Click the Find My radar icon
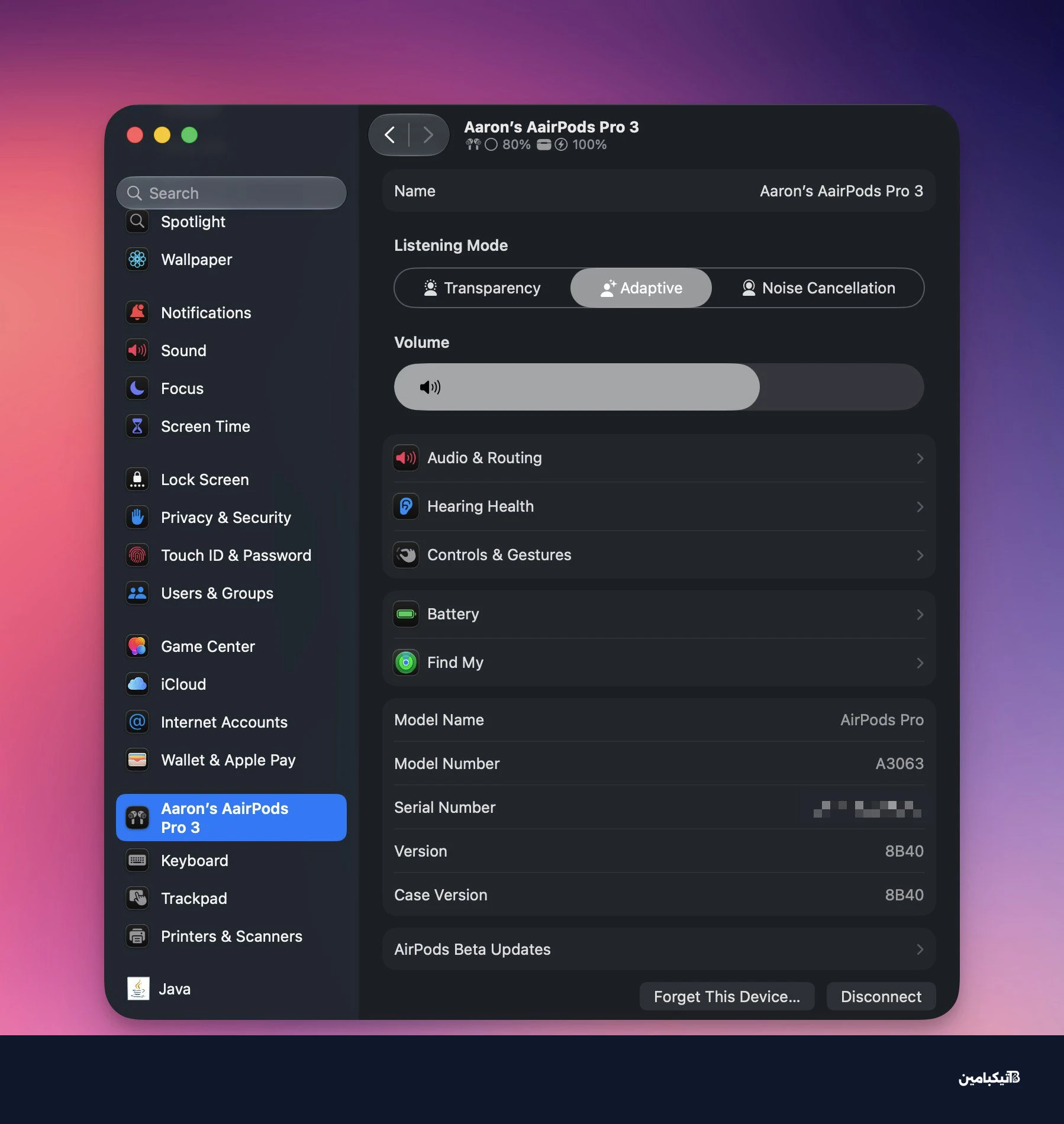 coord(406,663)
